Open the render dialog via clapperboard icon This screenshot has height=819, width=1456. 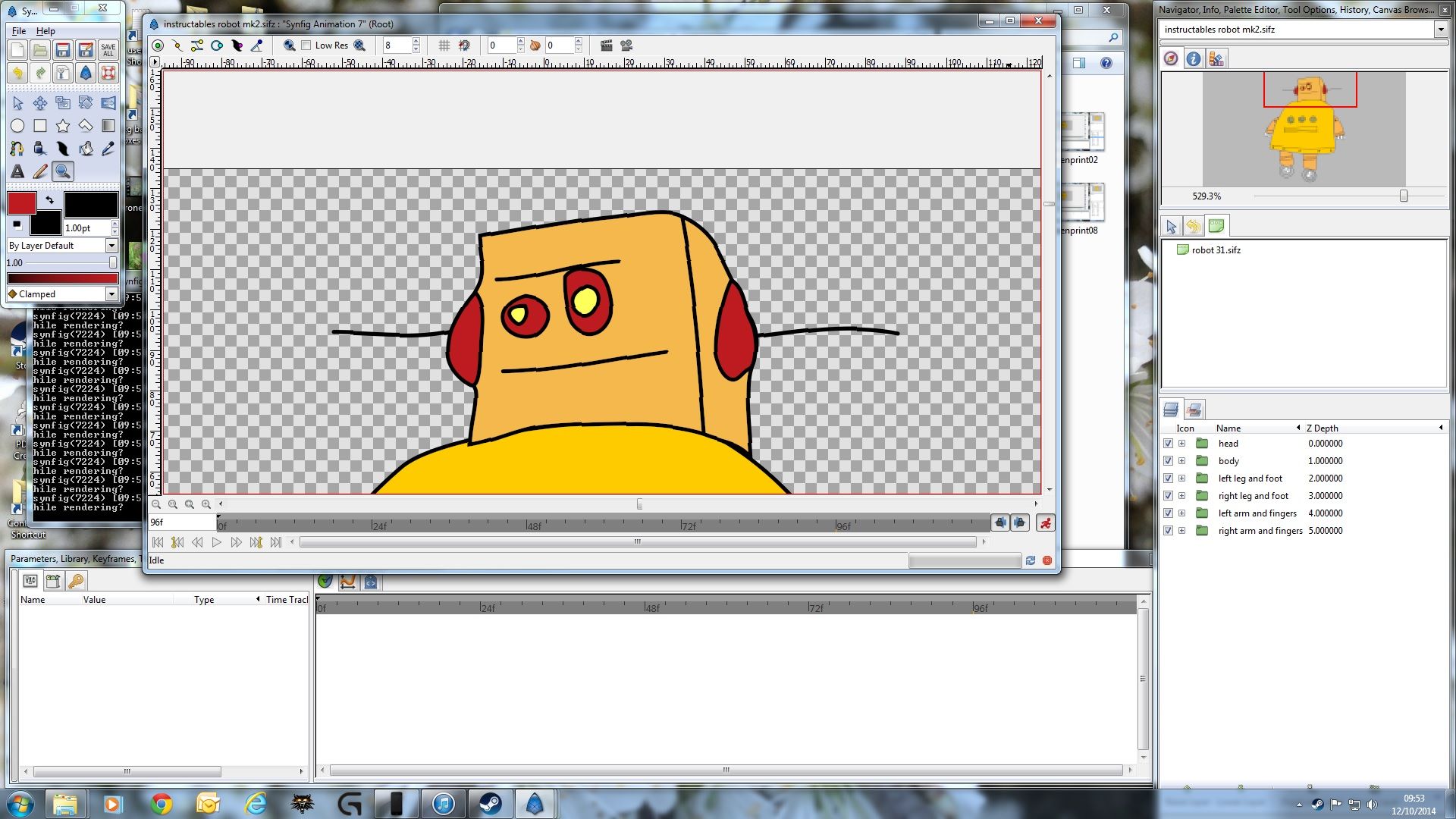pyautogui.click(x=605, y=45)
